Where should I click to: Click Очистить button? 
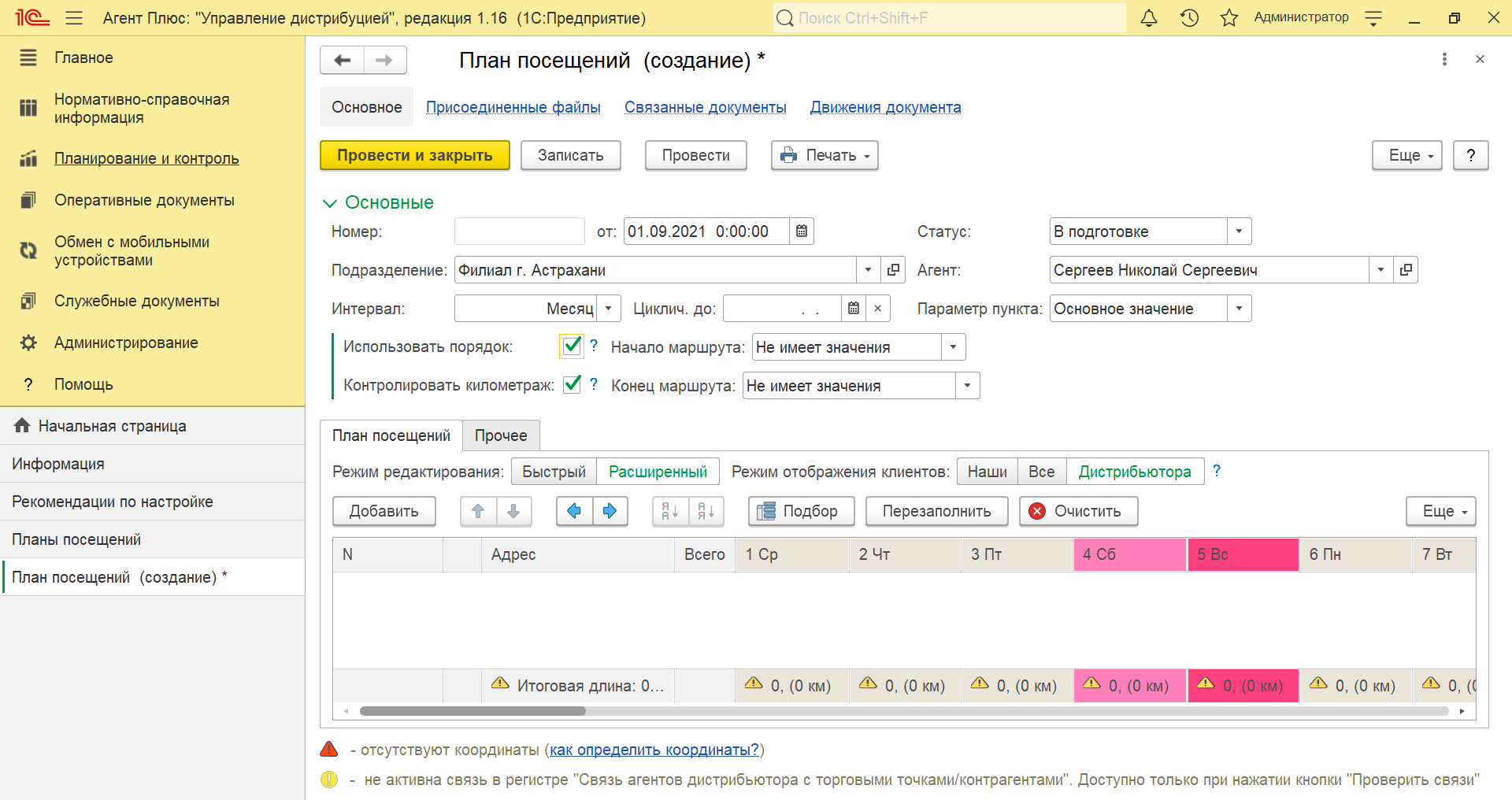[1079, 511]
